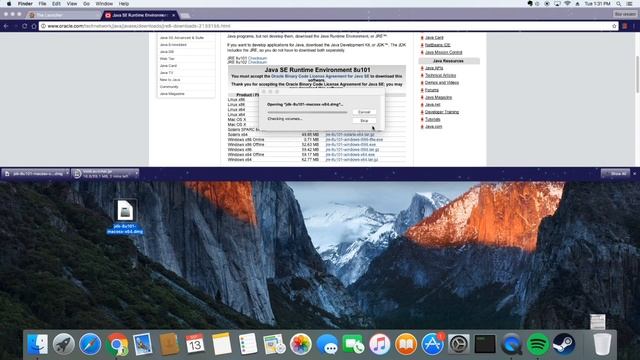
Task: Launch Steam from the Dock
Action: click(564, 344)
